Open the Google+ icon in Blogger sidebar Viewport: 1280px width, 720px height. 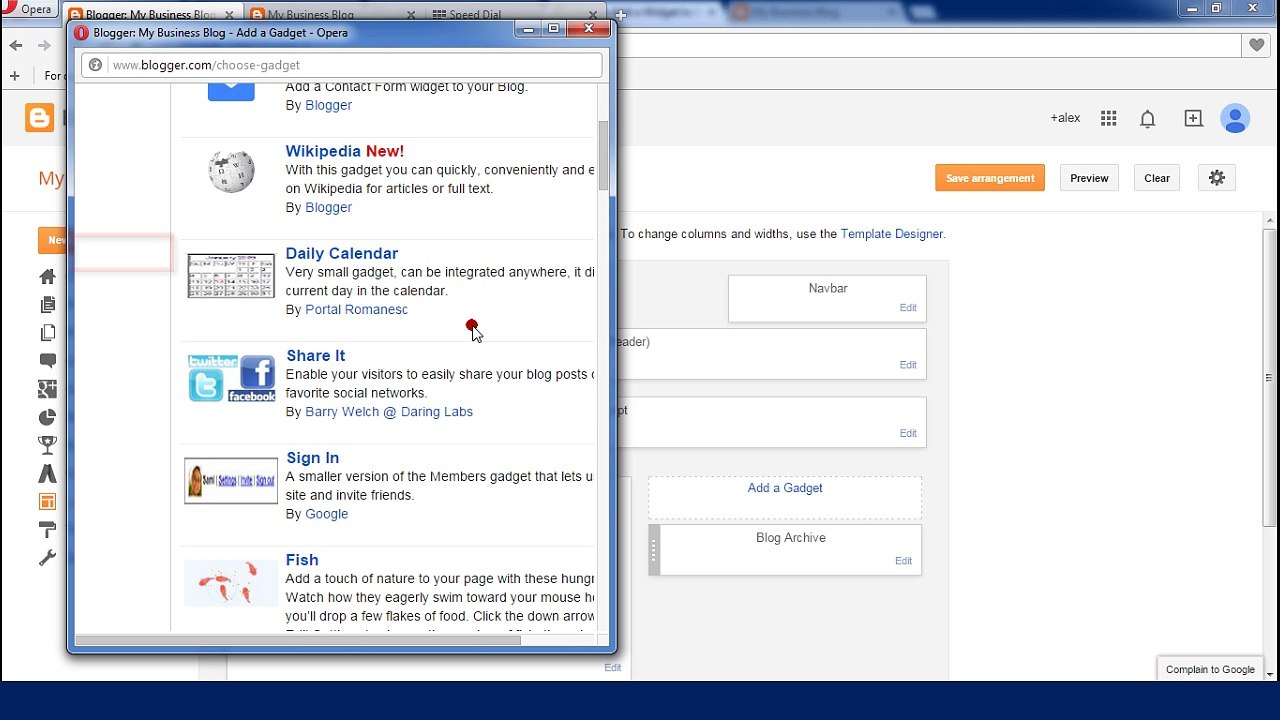pos(47,389)
